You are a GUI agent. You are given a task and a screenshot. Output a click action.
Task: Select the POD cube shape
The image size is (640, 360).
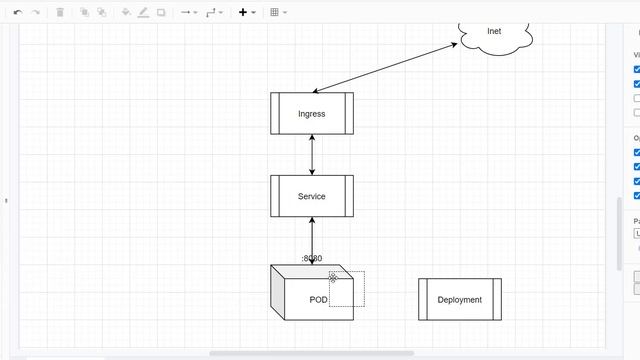(312, 292)
